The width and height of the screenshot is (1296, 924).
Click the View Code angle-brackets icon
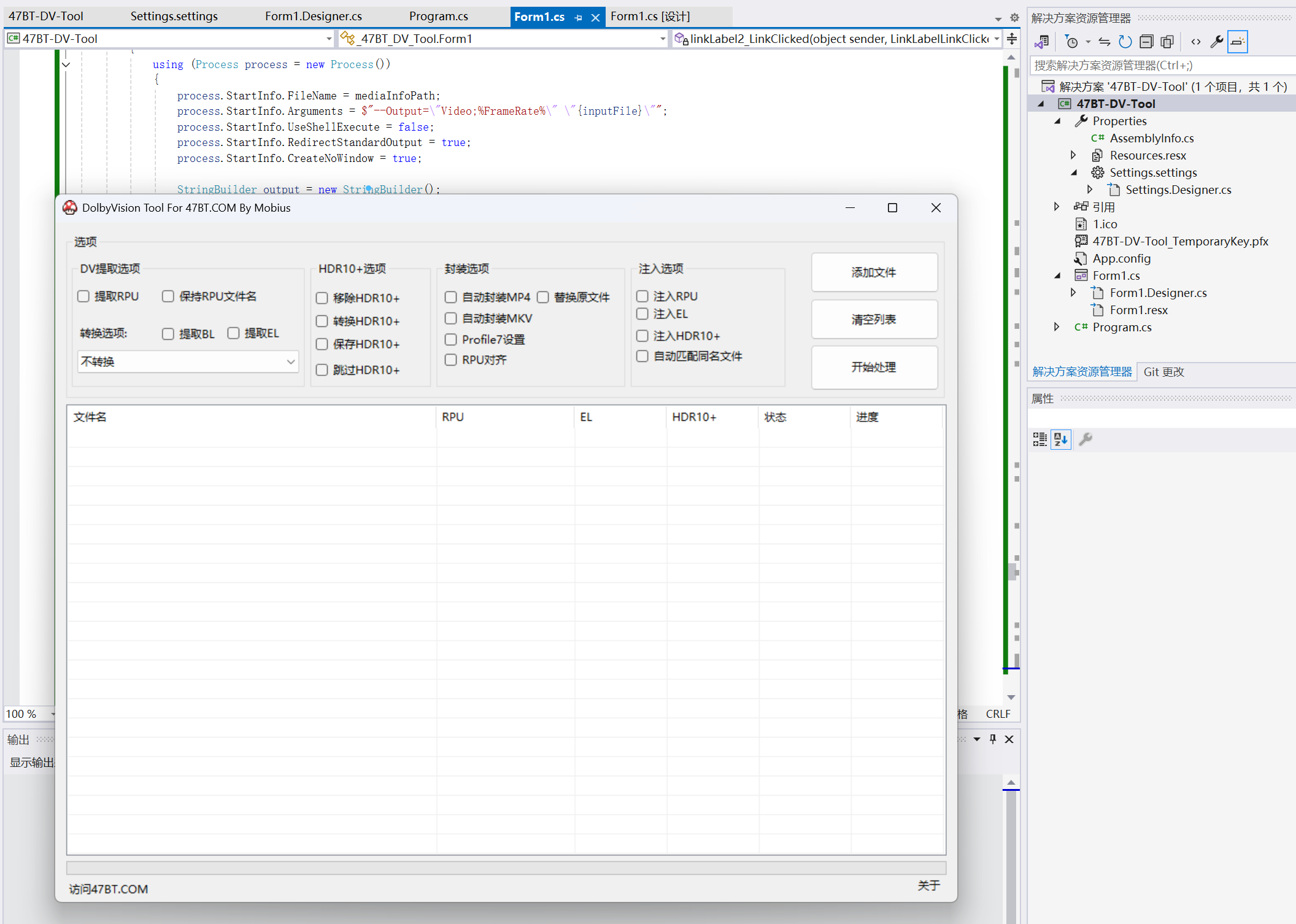(x=1195, y=42)
